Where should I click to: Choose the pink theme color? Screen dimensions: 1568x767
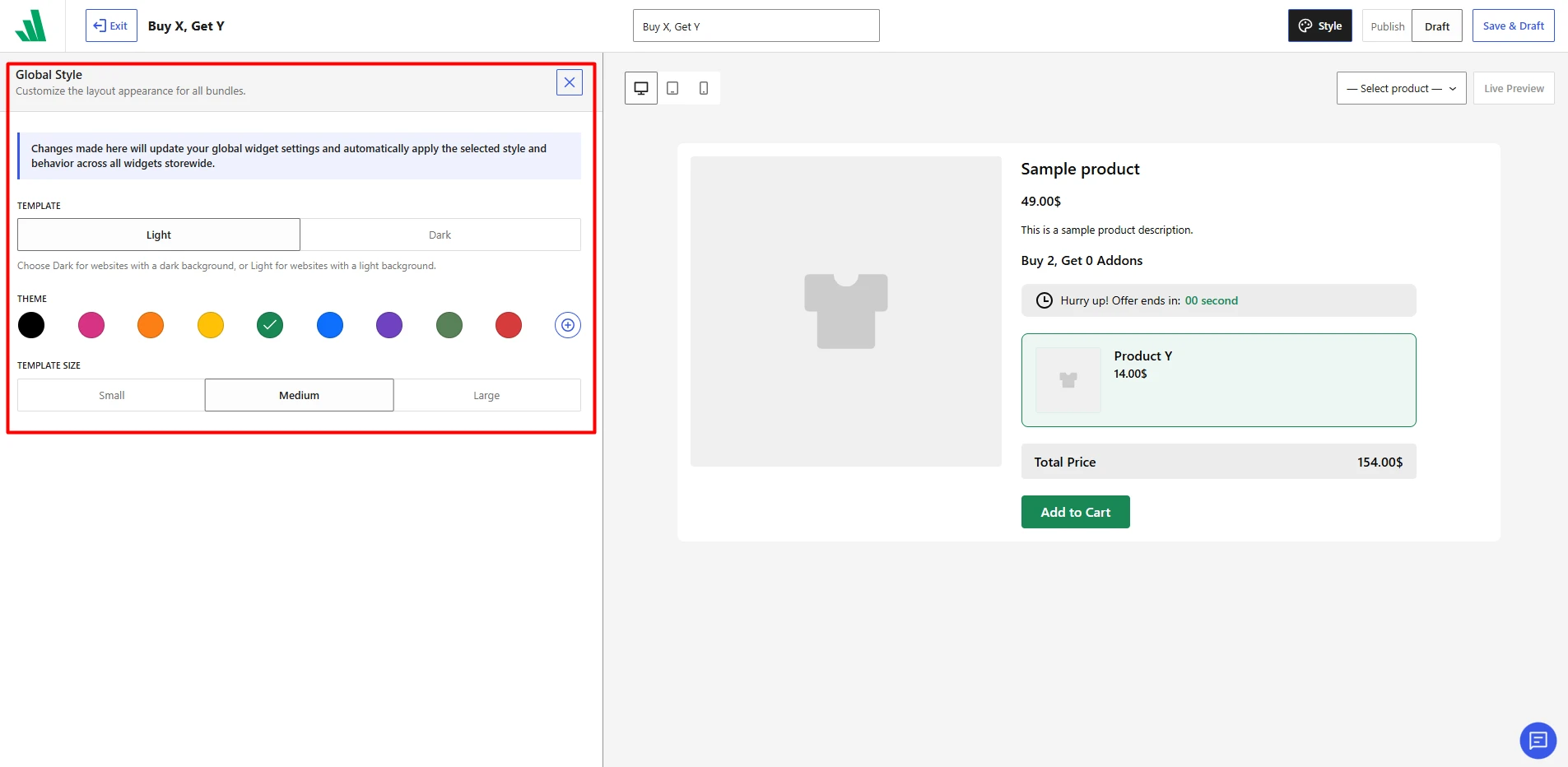[x=91, y=325]
